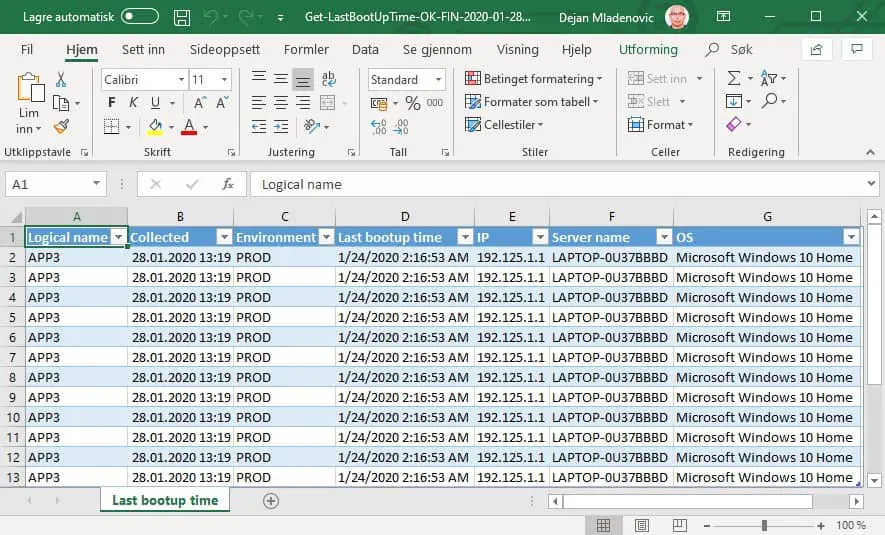This screenshot has width=885, height=535.
Task: Open the Name Box A1 dropdown
Action: click(x=96, y=184)
